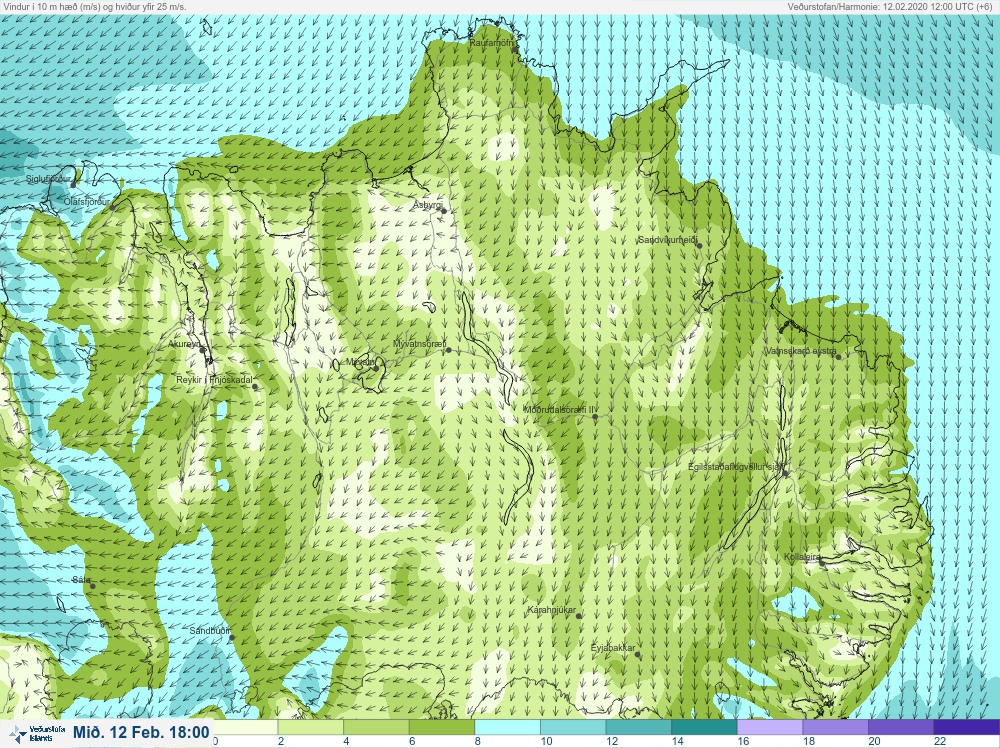Select the 20–22 m/s violet swatch
The image size is (1000, 748).
click(902, 728)
